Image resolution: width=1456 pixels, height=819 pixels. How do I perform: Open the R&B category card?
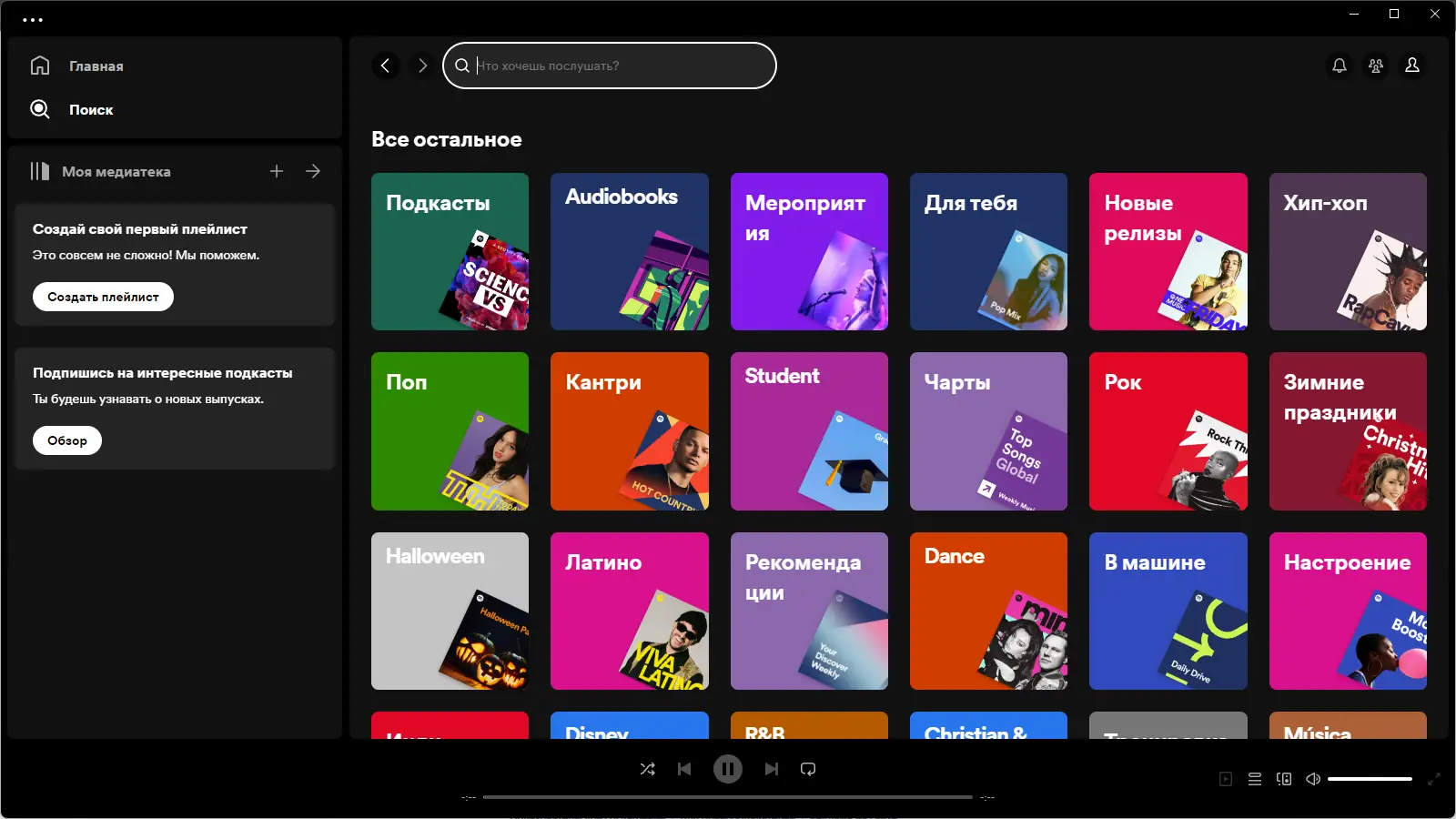[809, 725]
